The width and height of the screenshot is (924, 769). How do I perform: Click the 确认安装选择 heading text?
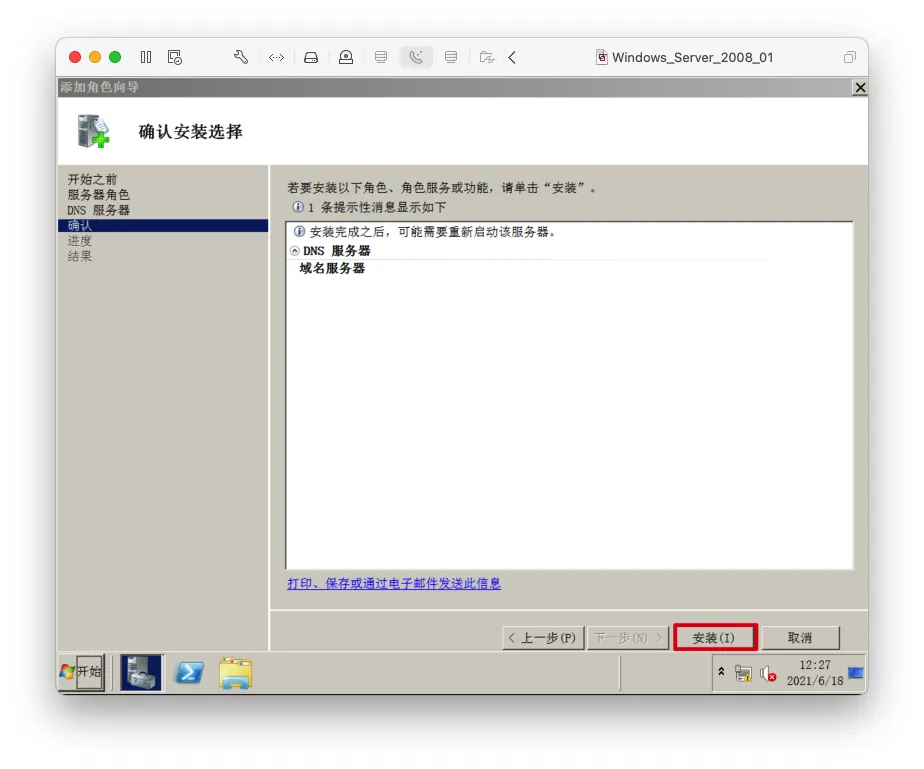click(190, 131)
